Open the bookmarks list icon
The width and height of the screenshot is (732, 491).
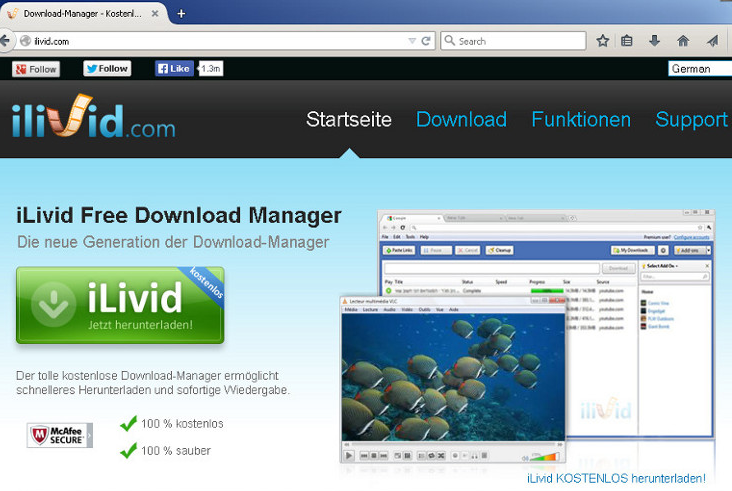[x=627, y=41]
